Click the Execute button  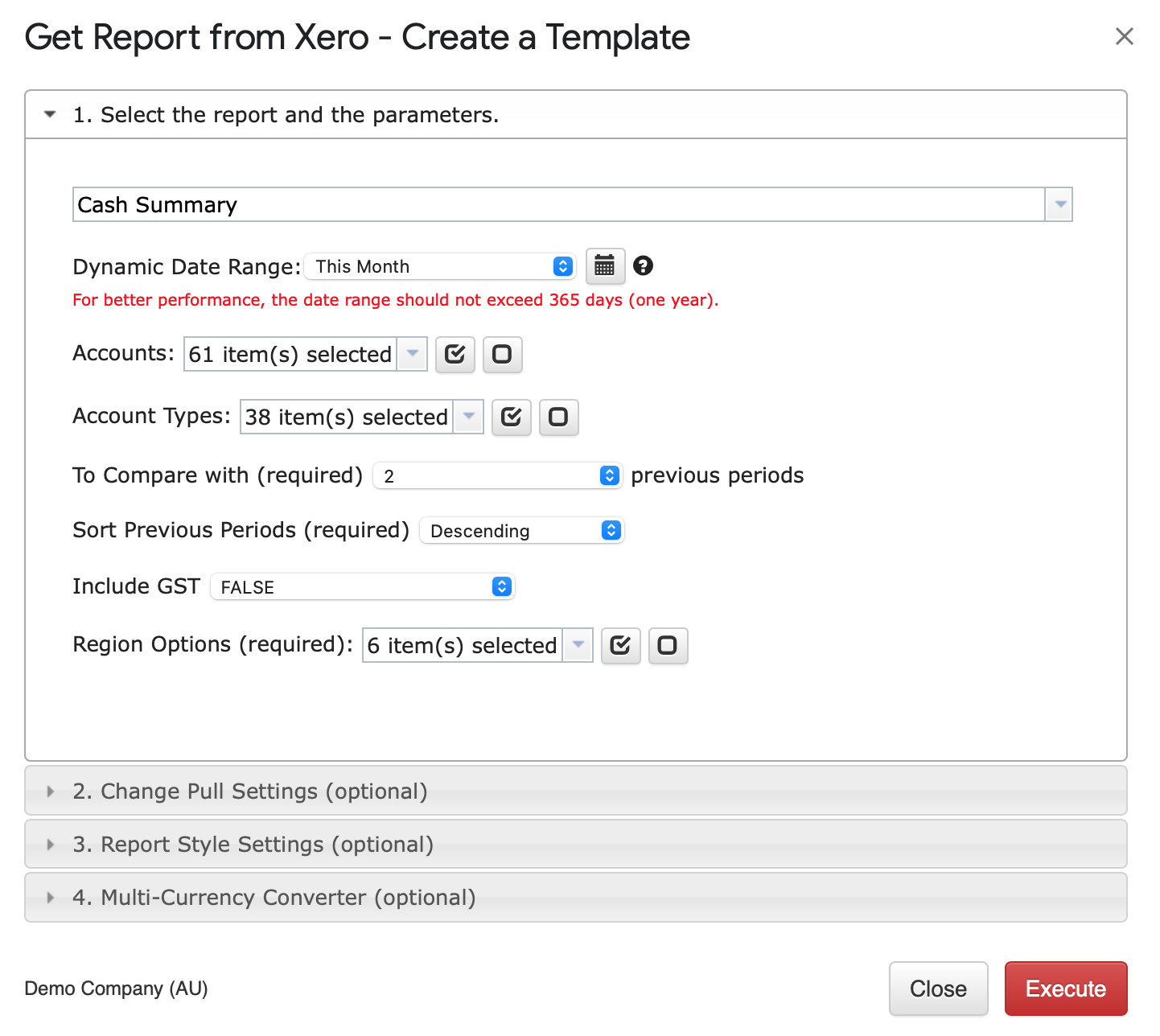[1066, 989]
